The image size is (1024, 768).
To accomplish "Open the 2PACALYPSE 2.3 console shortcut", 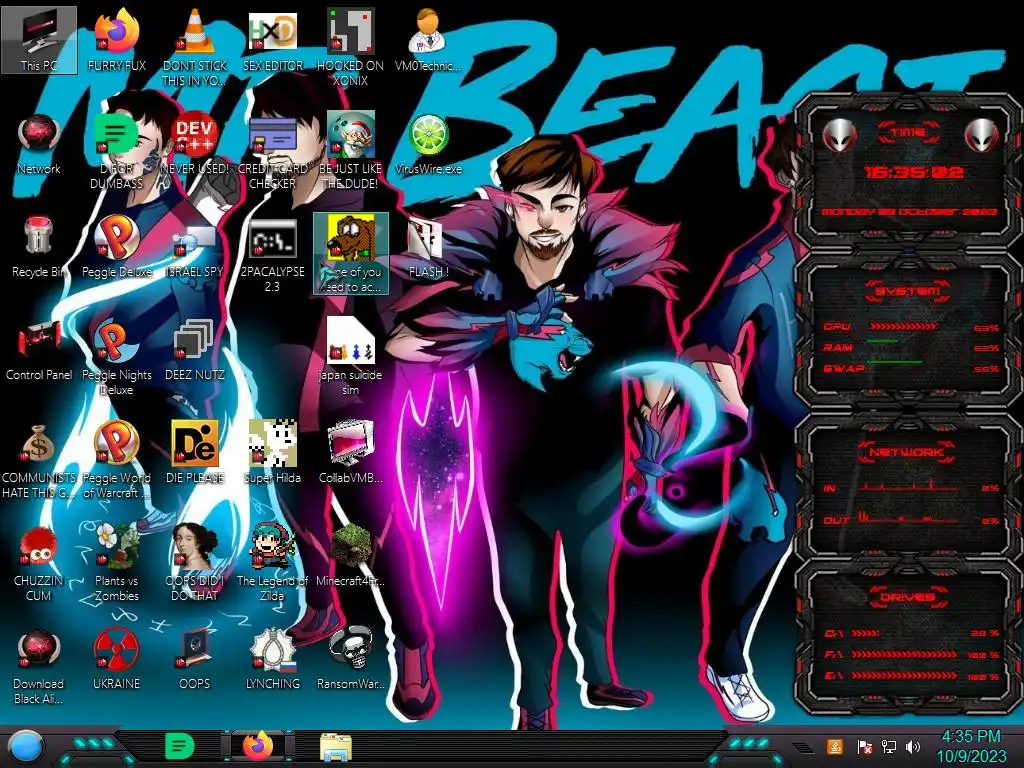I will click(x=272, y=255).
